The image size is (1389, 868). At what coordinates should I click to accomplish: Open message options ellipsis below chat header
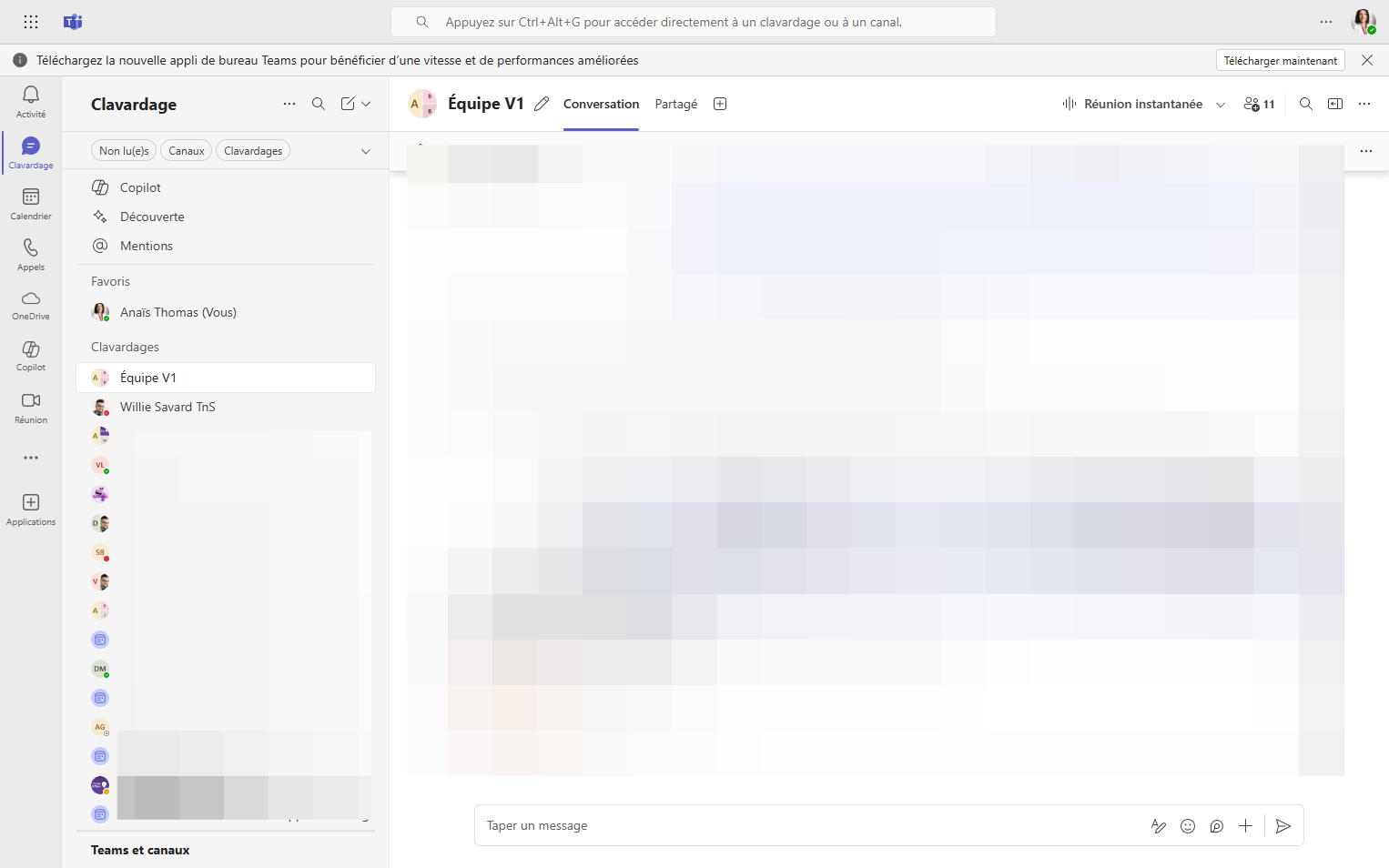click(1366, 151)
